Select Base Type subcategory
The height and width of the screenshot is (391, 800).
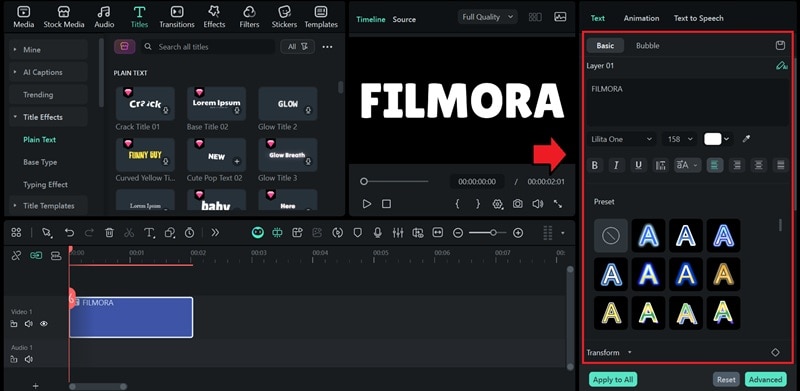click(40, 162)
